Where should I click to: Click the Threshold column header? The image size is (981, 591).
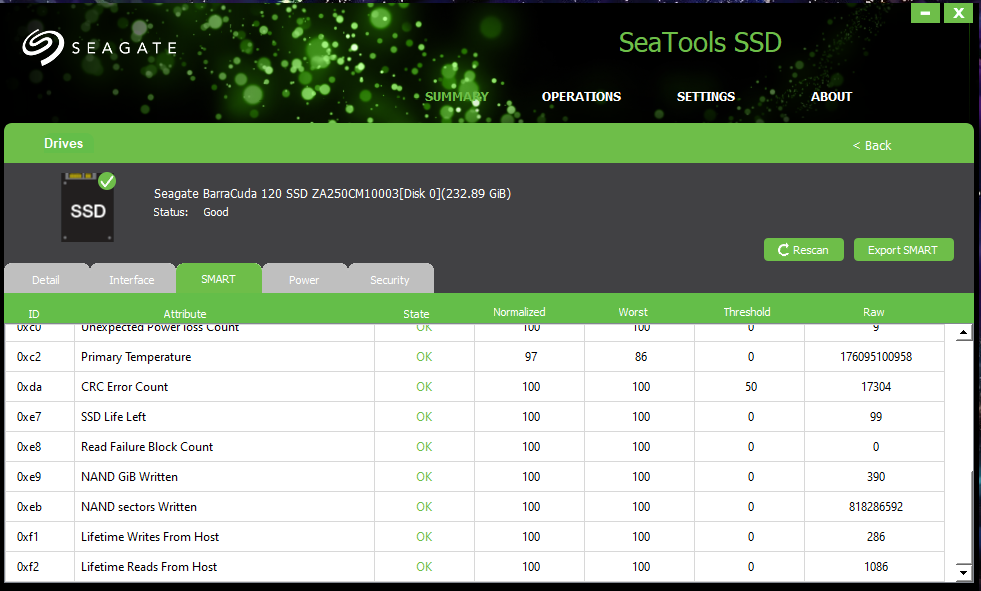pos(747,311)
